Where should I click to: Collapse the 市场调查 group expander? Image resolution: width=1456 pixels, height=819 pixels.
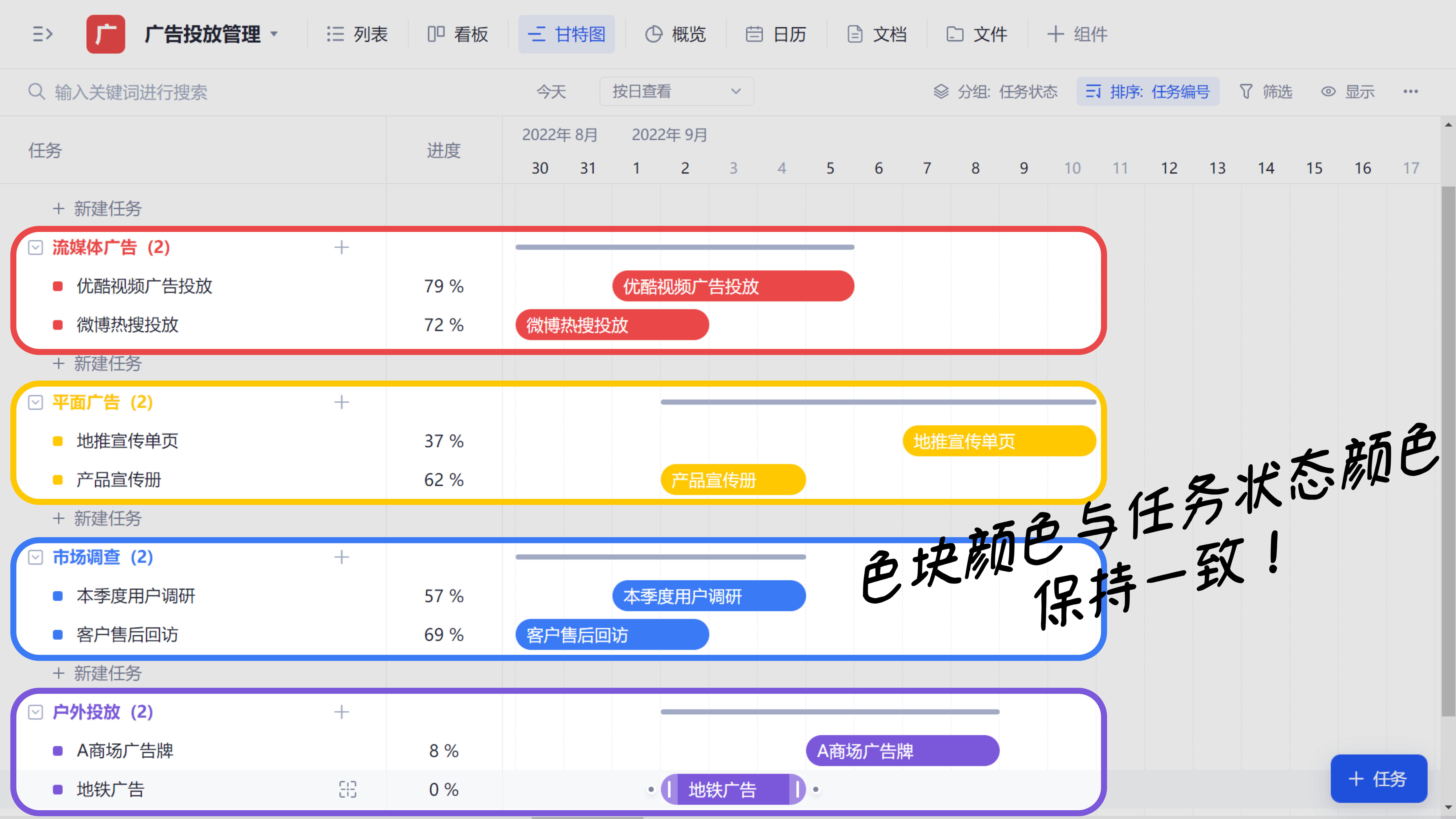pos(36,557)
